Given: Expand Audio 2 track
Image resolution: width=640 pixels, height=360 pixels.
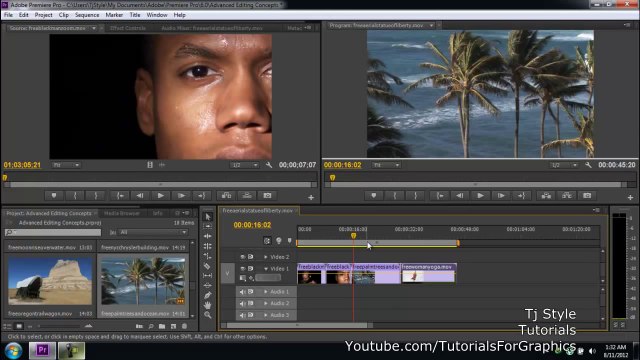Looking at the screenshot, I should 266,303.
